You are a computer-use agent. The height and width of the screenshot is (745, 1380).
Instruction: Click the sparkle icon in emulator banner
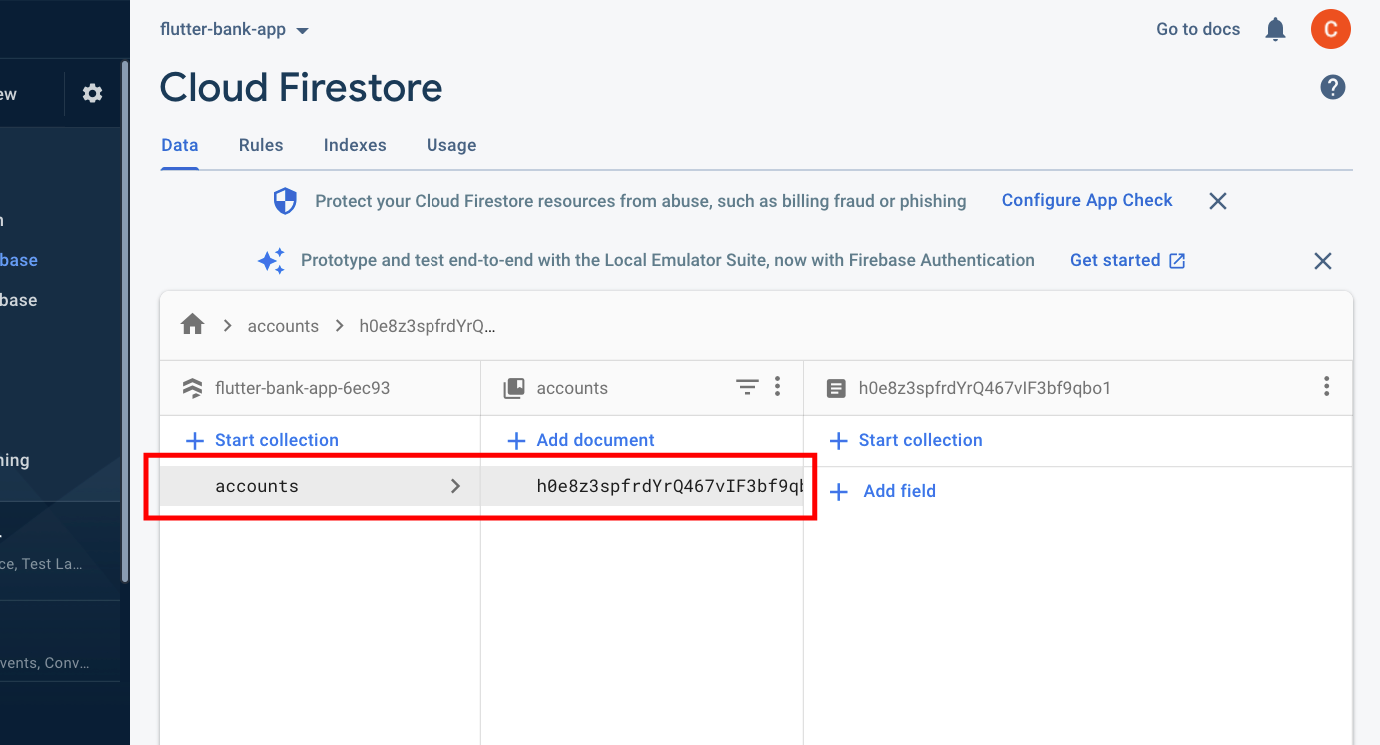pyautogui.click(x=271, y=261)
